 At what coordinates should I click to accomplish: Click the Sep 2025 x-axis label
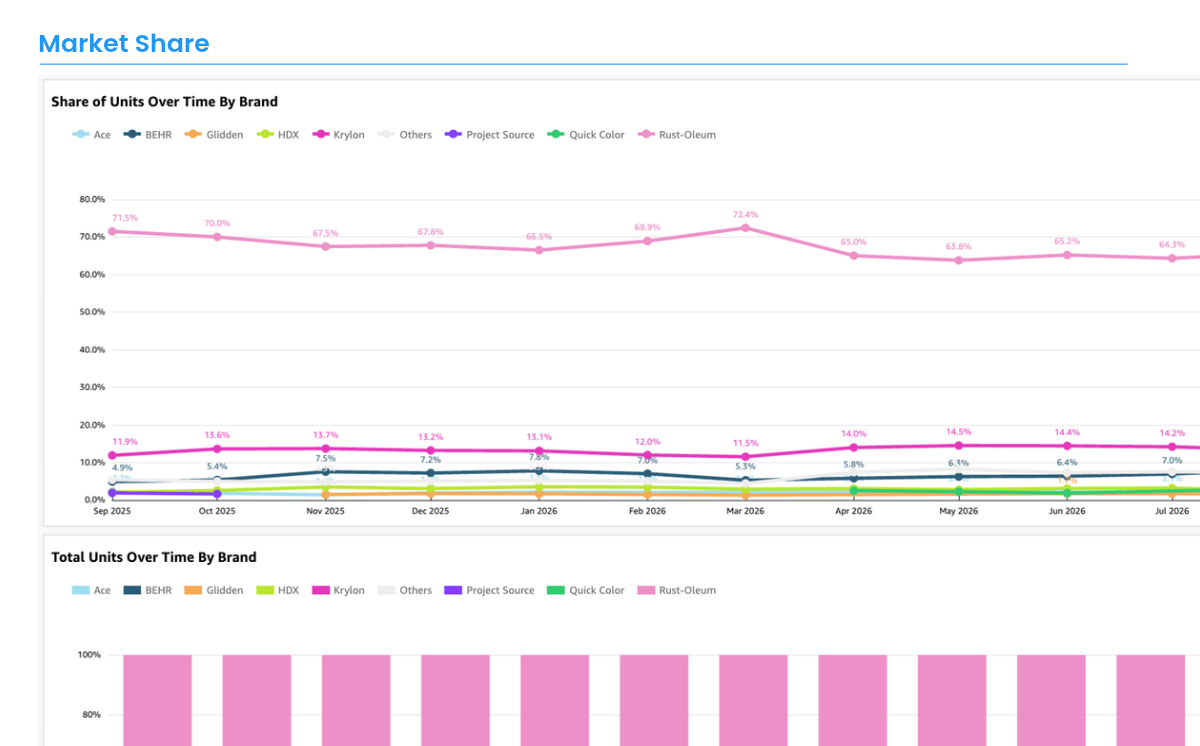point(111,511)
